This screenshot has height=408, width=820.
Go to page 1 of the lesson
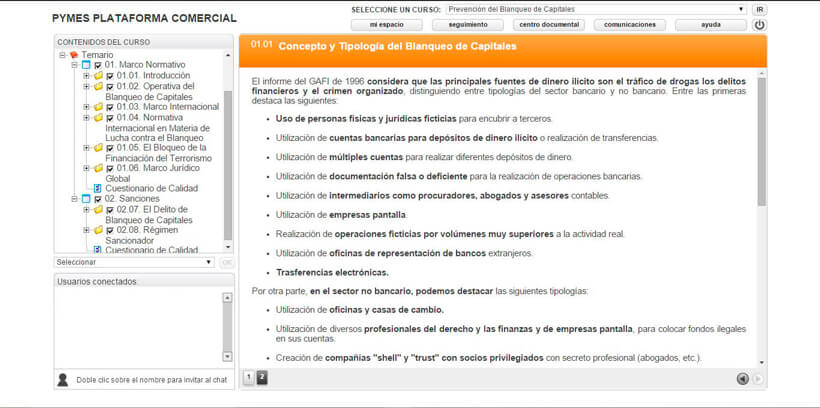tap(249, 377)
